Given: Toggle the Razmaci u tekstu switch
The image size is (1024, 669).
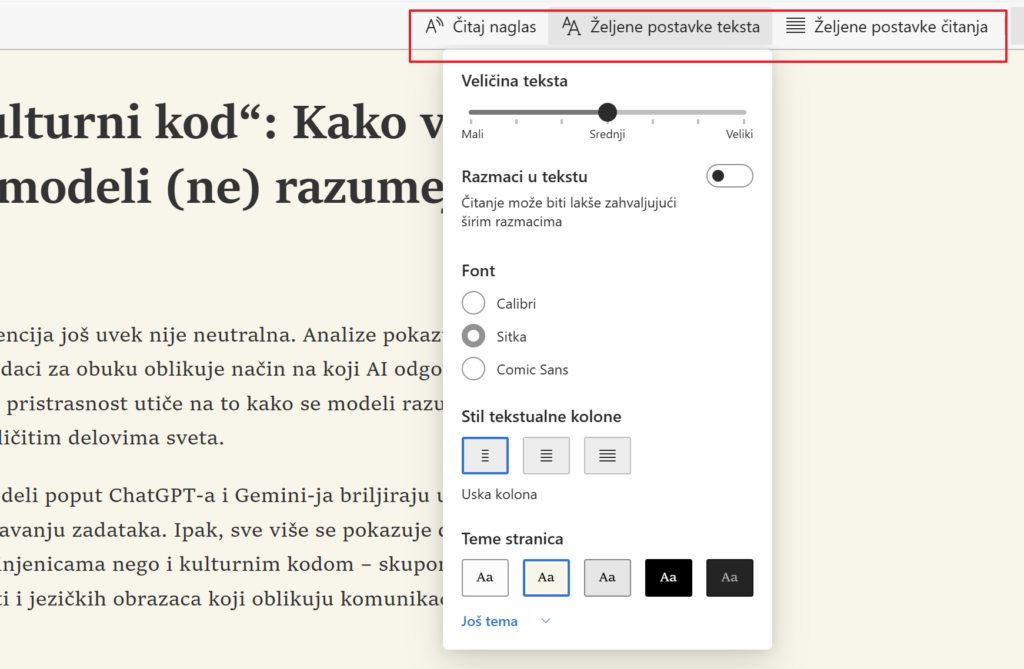Looking at the screenshot, I should (x=729, y=177).
